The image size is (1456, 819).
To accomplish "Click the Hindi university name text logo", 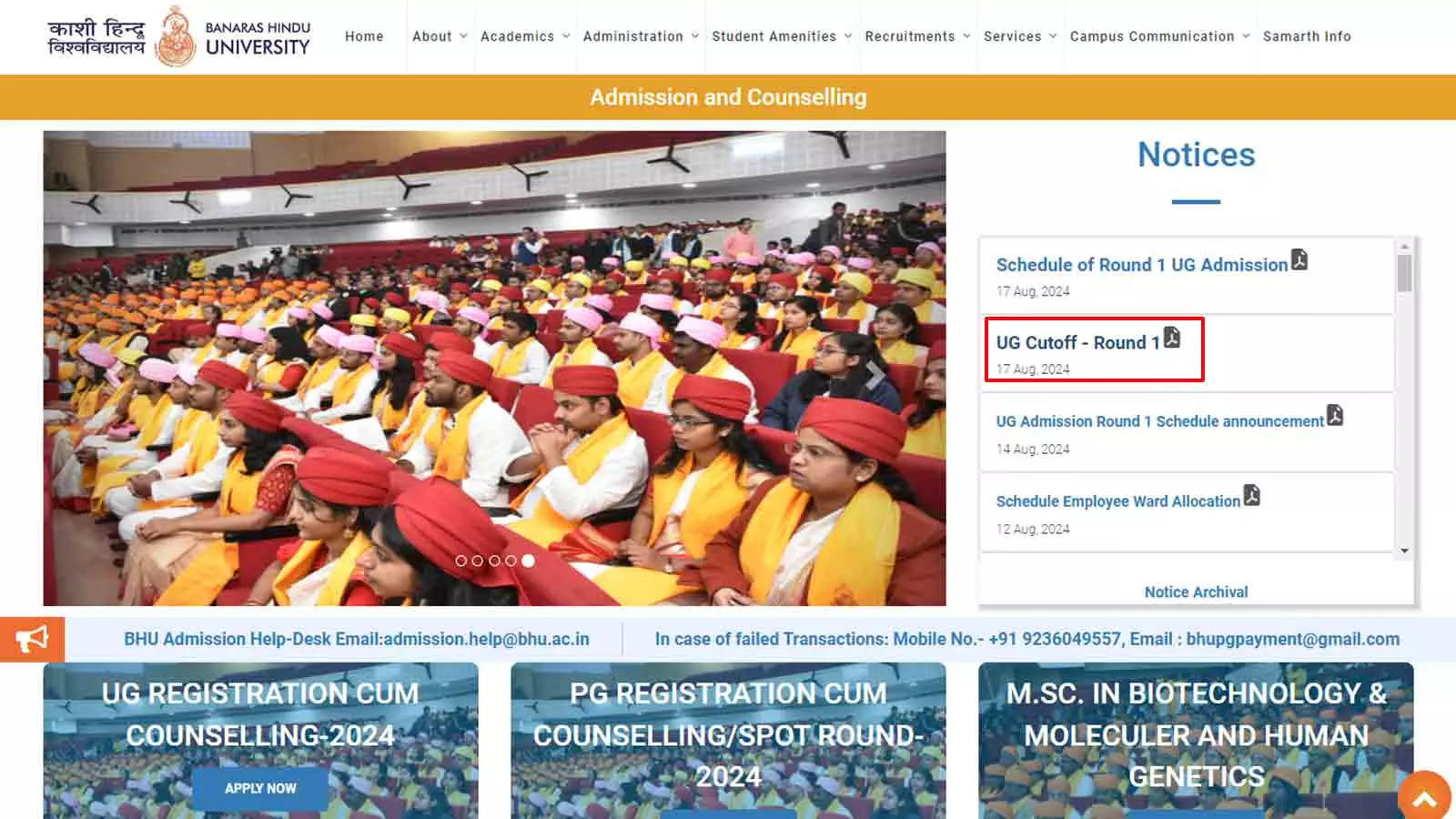I will [x=96, y=37].
